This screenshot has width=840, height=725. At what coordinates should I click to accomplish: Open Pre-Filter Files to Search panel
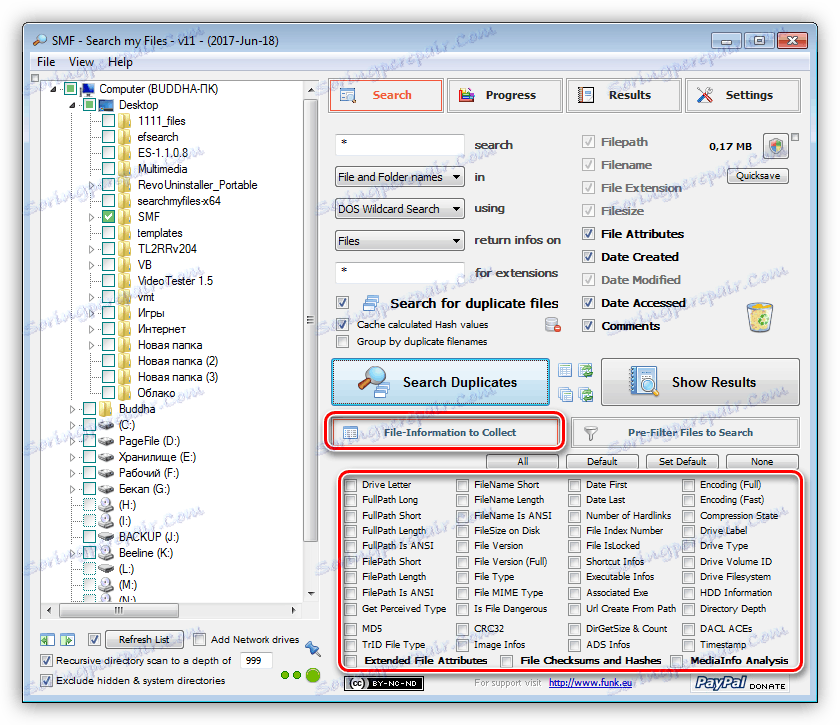[x=685, y=432]
